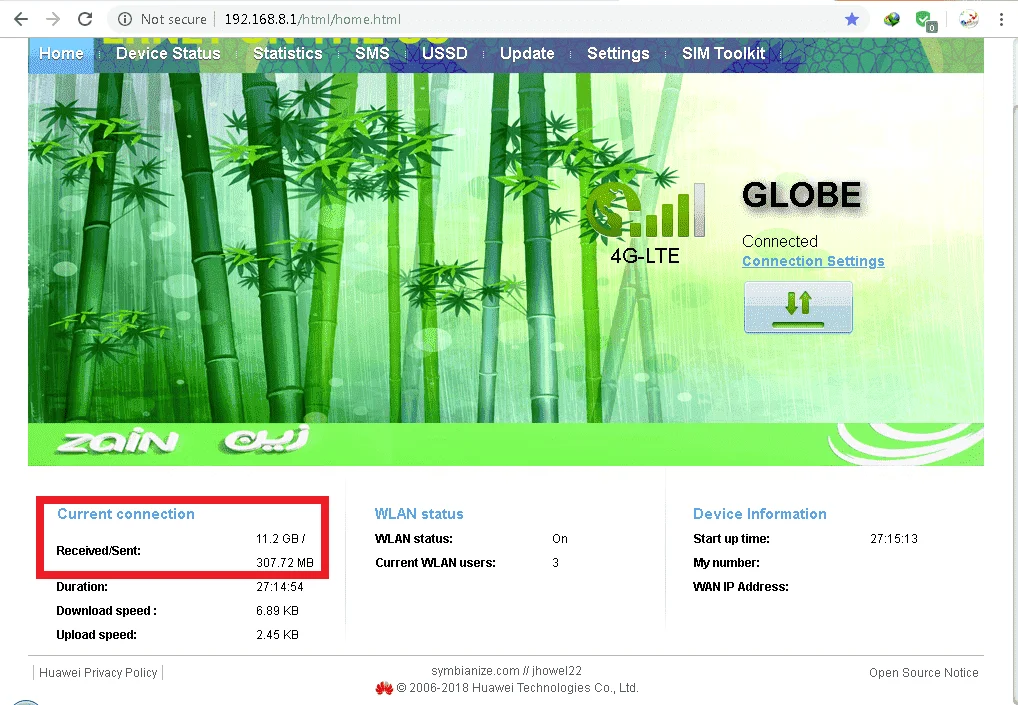Image resolution: width=1018 pixels, height=705 pixels.
Task: Click the My number label
Action: [x=726, y=563]
